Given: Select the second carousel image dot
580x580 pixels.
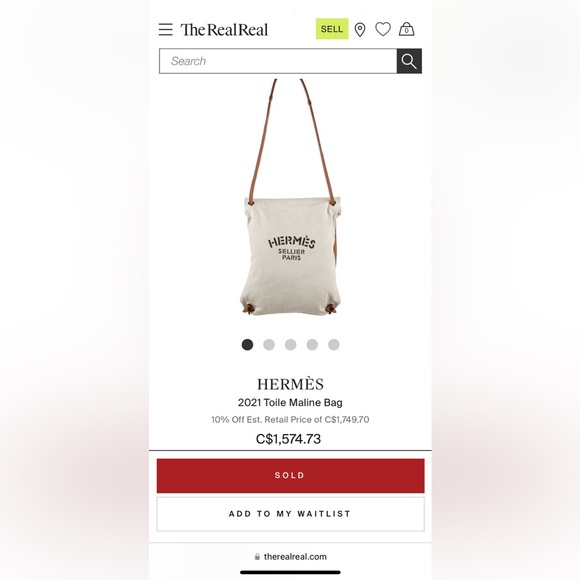Looking at the screenshot, I should [269, 345].
